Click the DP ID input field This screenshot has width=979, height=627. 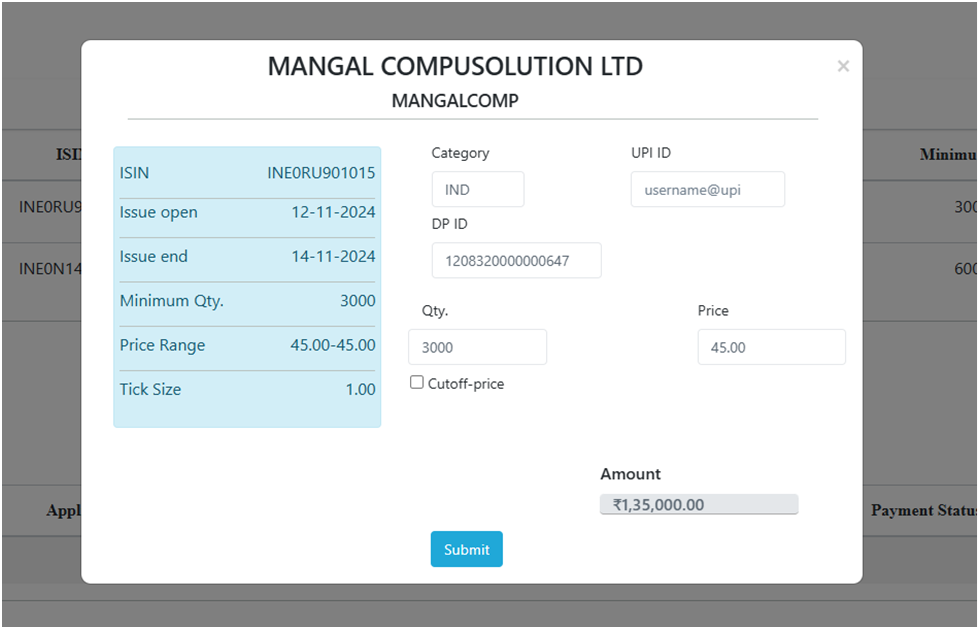click(x=516, y=260)
